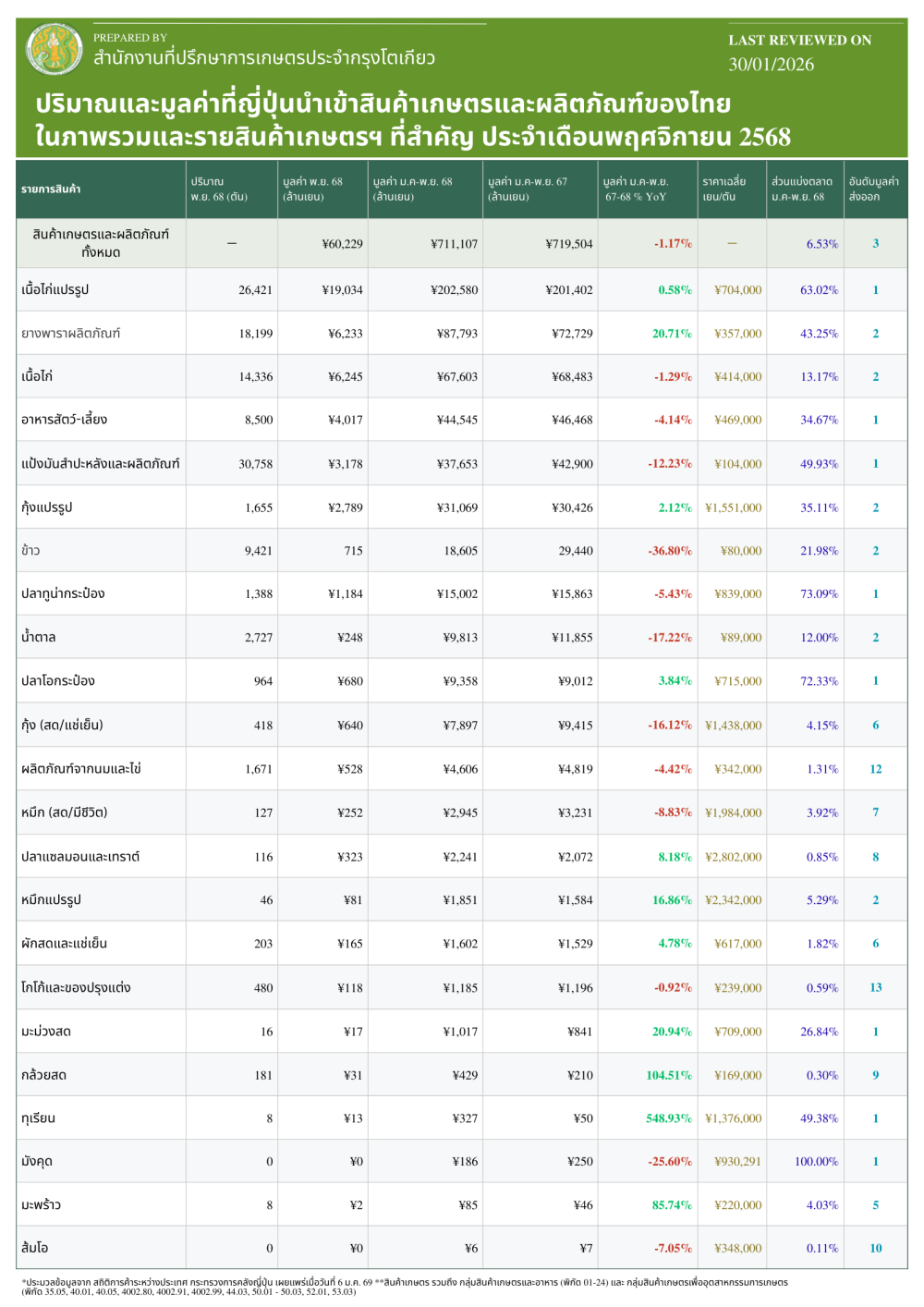Select the 'กล้วยสด' row label
The height and width of the screenshot is (1307, 924).
(x=44, y=1075)
